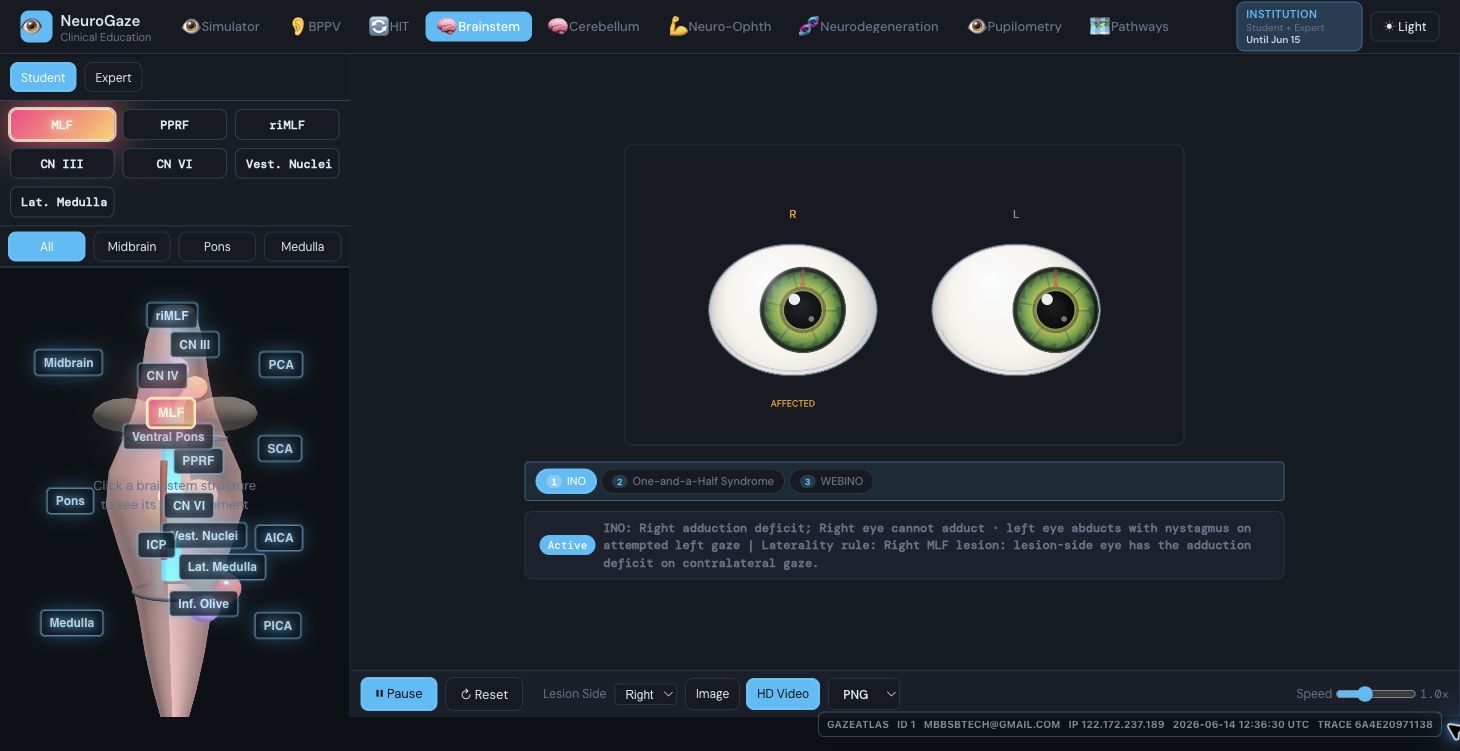Screen dimensions: 1460x751
Task: Click the right (R) eye in simulation
Action: pos(793,310)
